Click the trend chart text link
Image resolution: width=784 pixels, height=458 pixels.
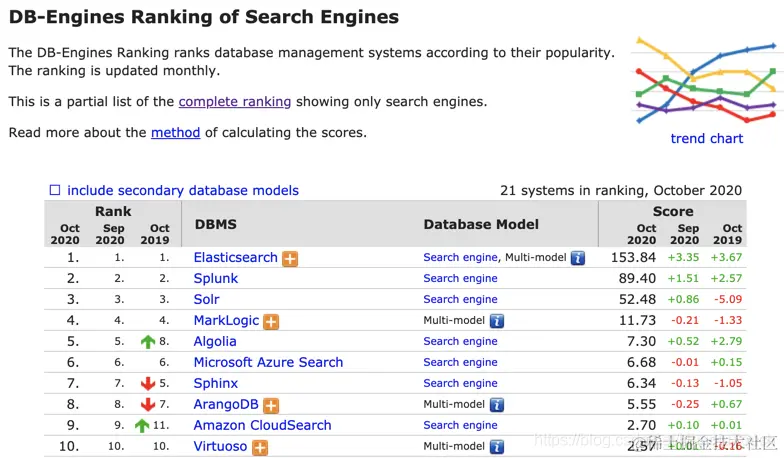click(x=706, y=139)
